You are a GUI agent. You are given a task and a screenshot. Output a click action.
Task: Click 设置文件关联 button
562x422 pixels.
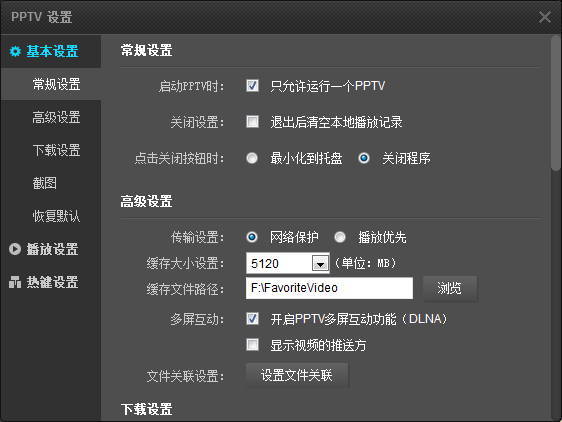(x=297, y=375)
